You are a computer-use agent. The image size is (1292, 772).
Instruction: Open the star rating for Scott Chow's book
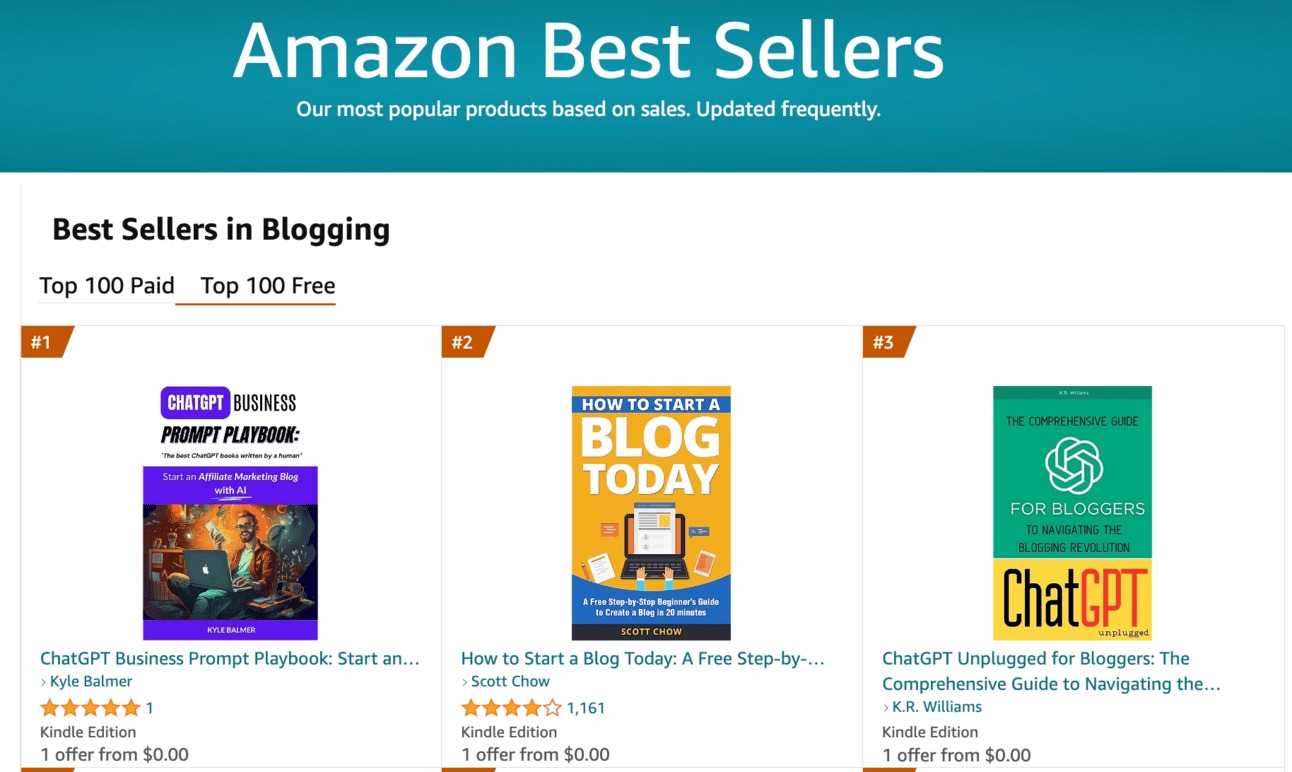point(511,708)
